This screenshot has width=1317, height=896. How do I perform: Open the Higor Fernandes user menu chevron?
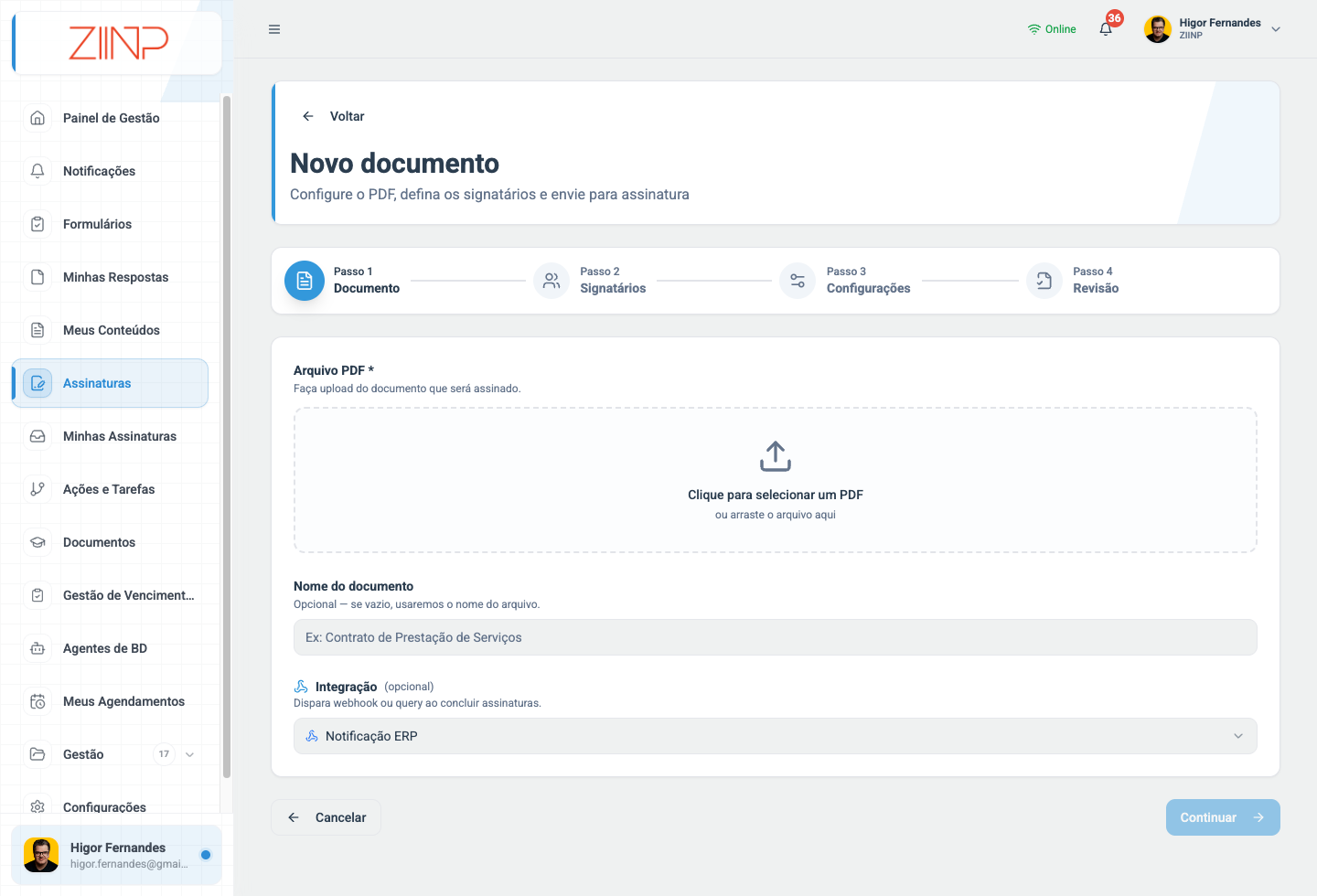click(1276, 29)
